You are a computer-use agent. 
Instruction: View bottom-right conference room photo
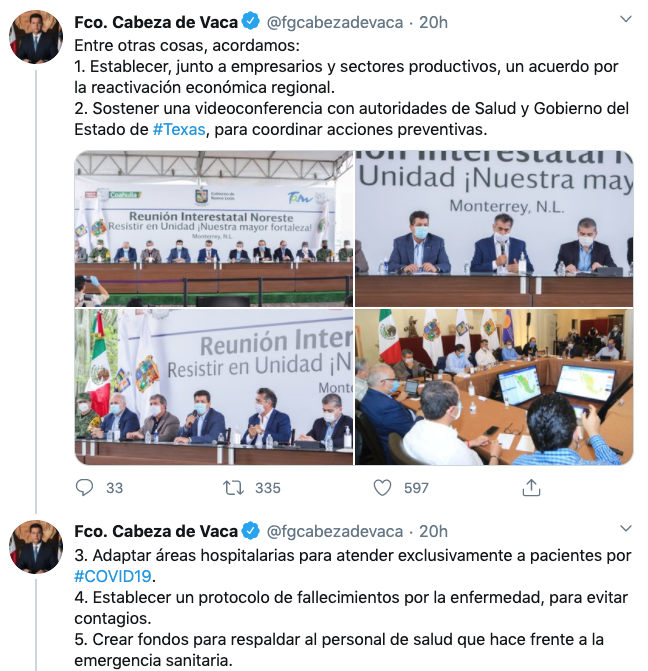[x=494, y=386]
